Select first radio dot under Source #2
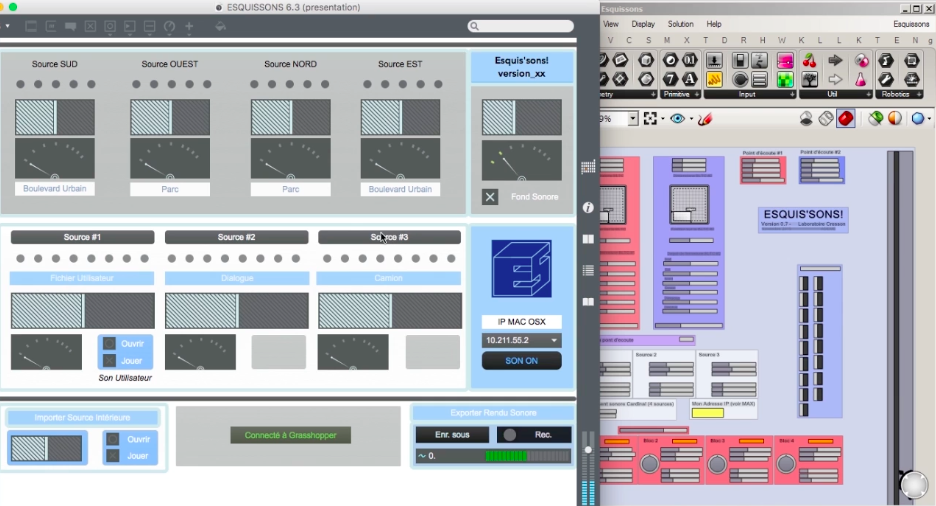 coord(172,258)
